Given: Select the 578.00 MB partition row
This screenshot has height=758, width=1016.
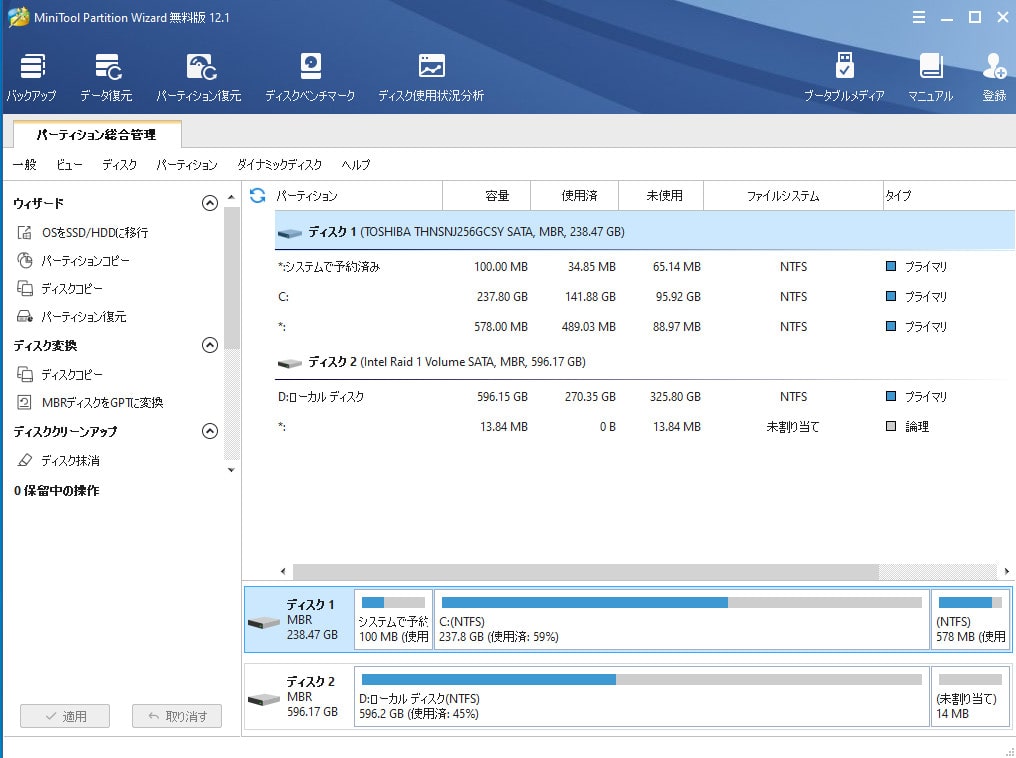Looking at the screenshot, I should click(x=645, y=327).
